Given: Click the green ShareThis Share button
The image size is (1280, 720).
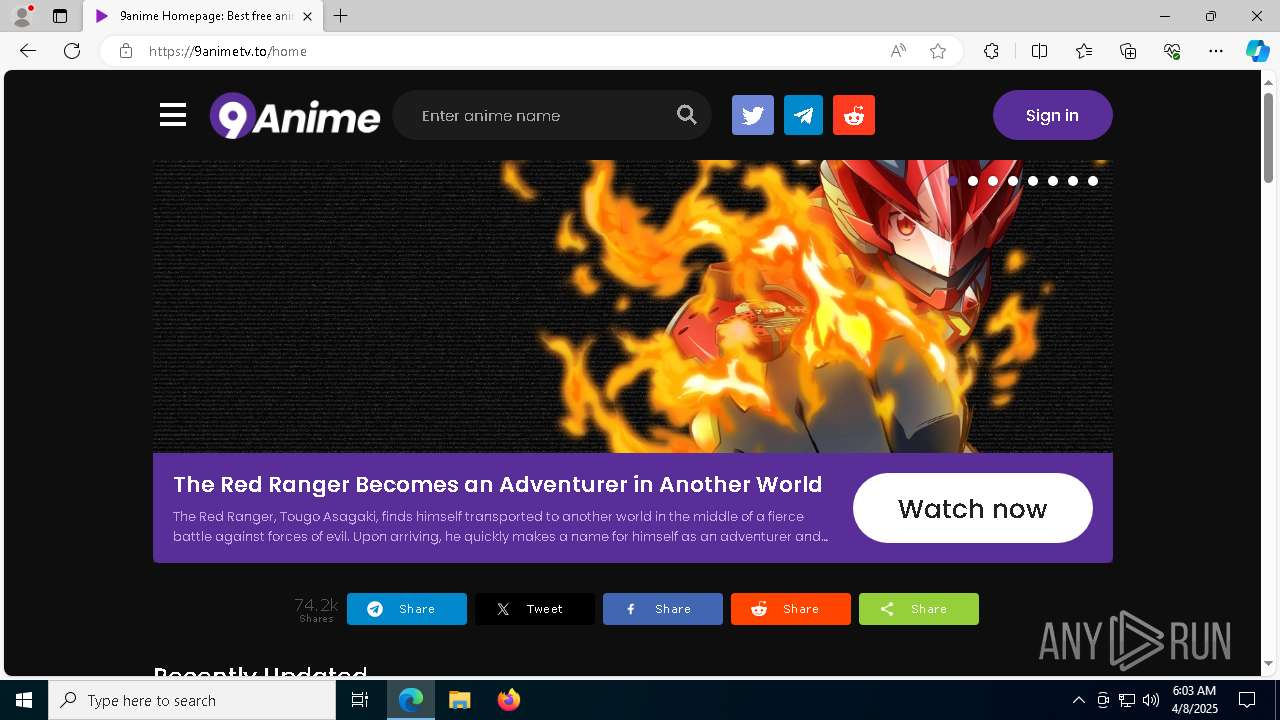Looking at the screenshot, I should (x=918, y=609).
